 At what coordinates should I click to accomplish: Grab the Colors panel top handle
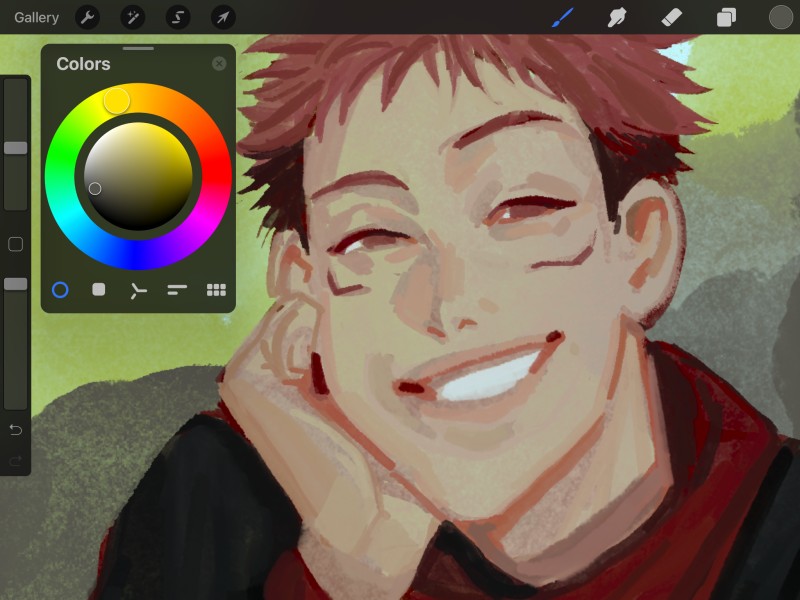(x=138, y=48)
